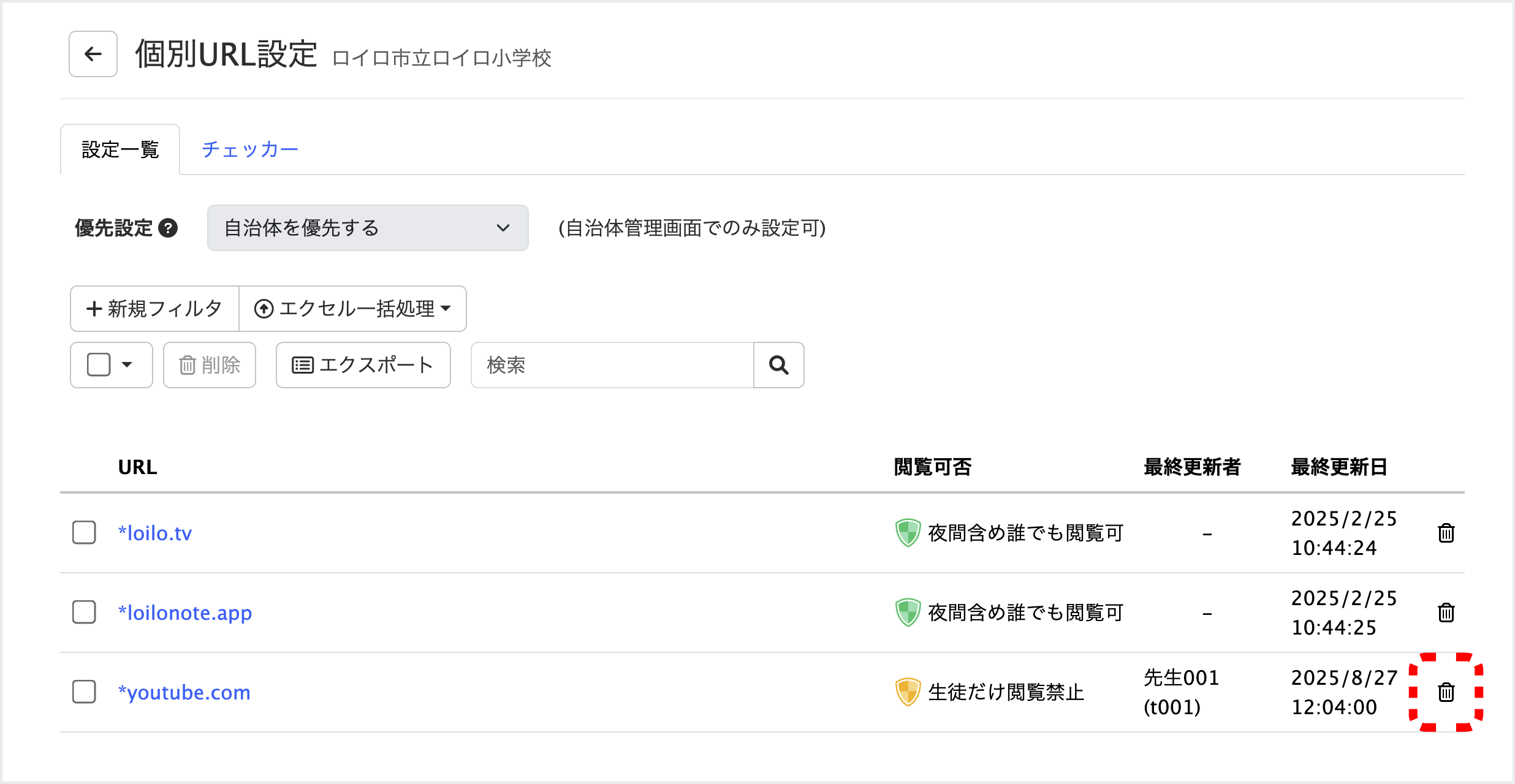Check the *youtube.com row checkbox

(x=84, y=692)
